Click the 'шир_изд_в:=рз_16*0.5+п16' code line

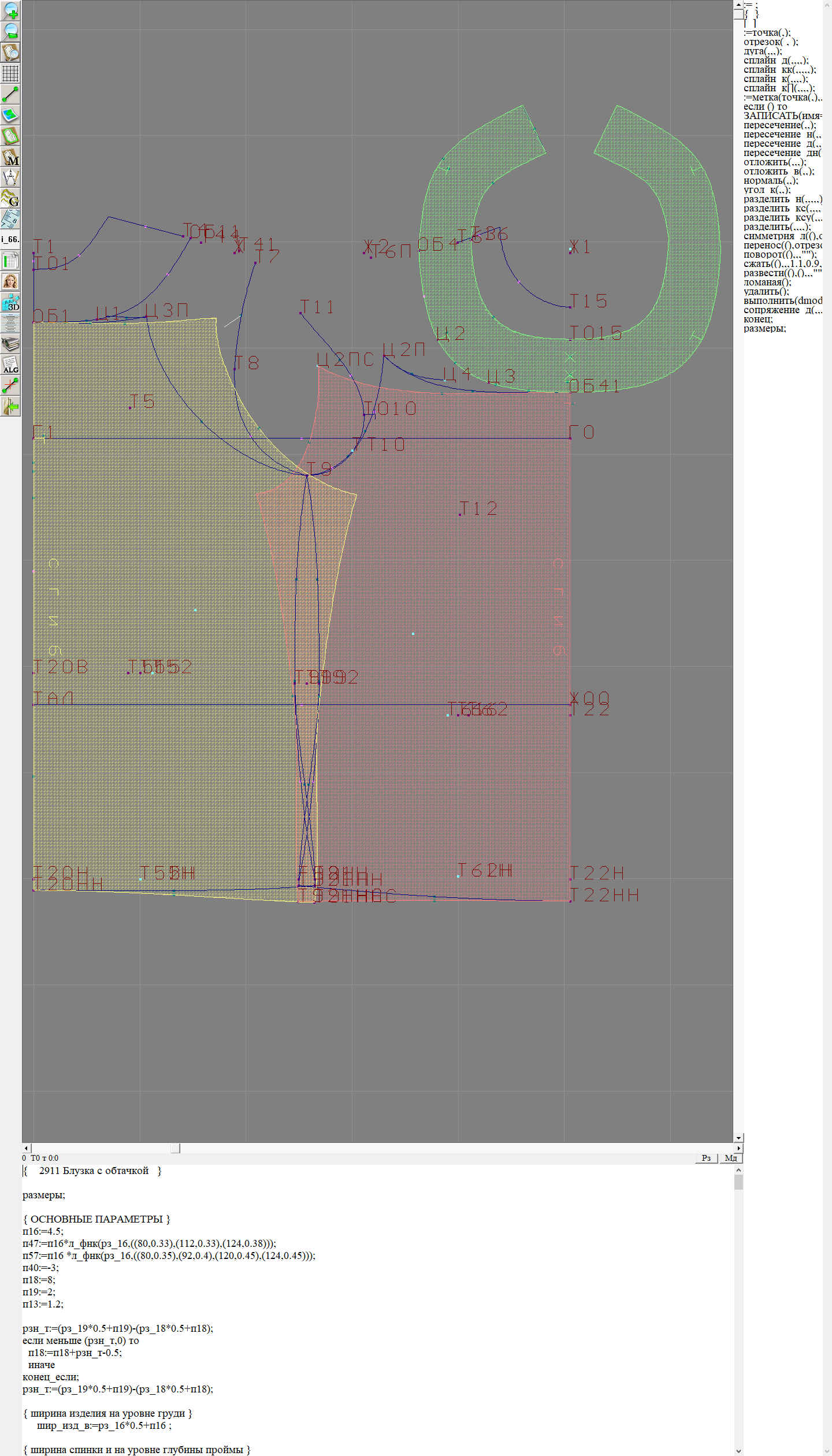click(104, 1425)
